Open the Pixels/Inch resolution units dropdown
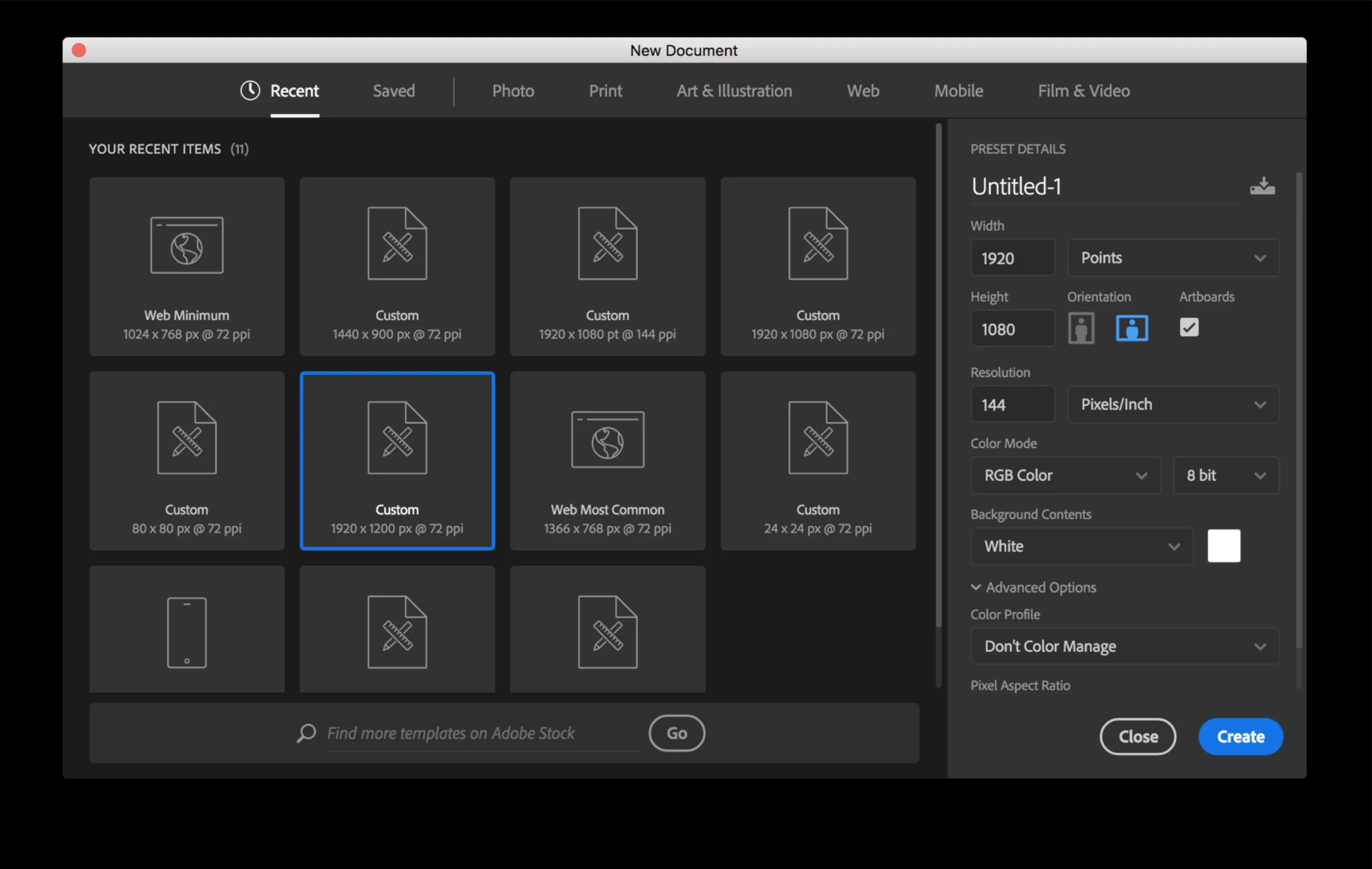The image size is (1372, 869). click(1173, 404)
